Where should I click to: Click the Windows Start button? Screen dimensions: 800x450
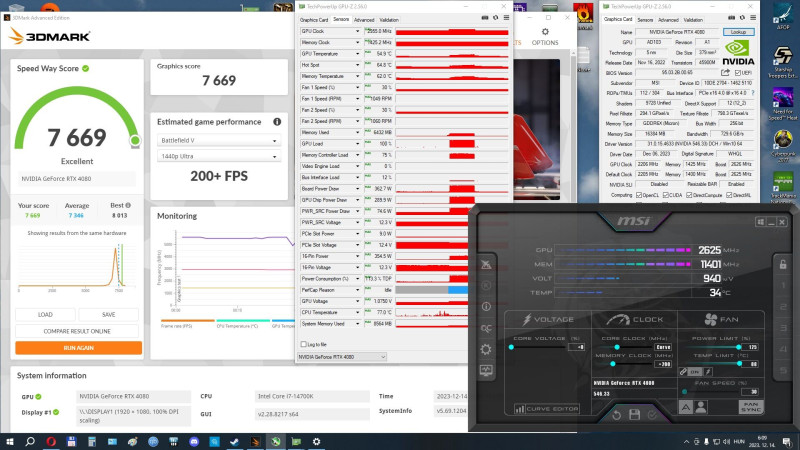[x=10, y=441]
